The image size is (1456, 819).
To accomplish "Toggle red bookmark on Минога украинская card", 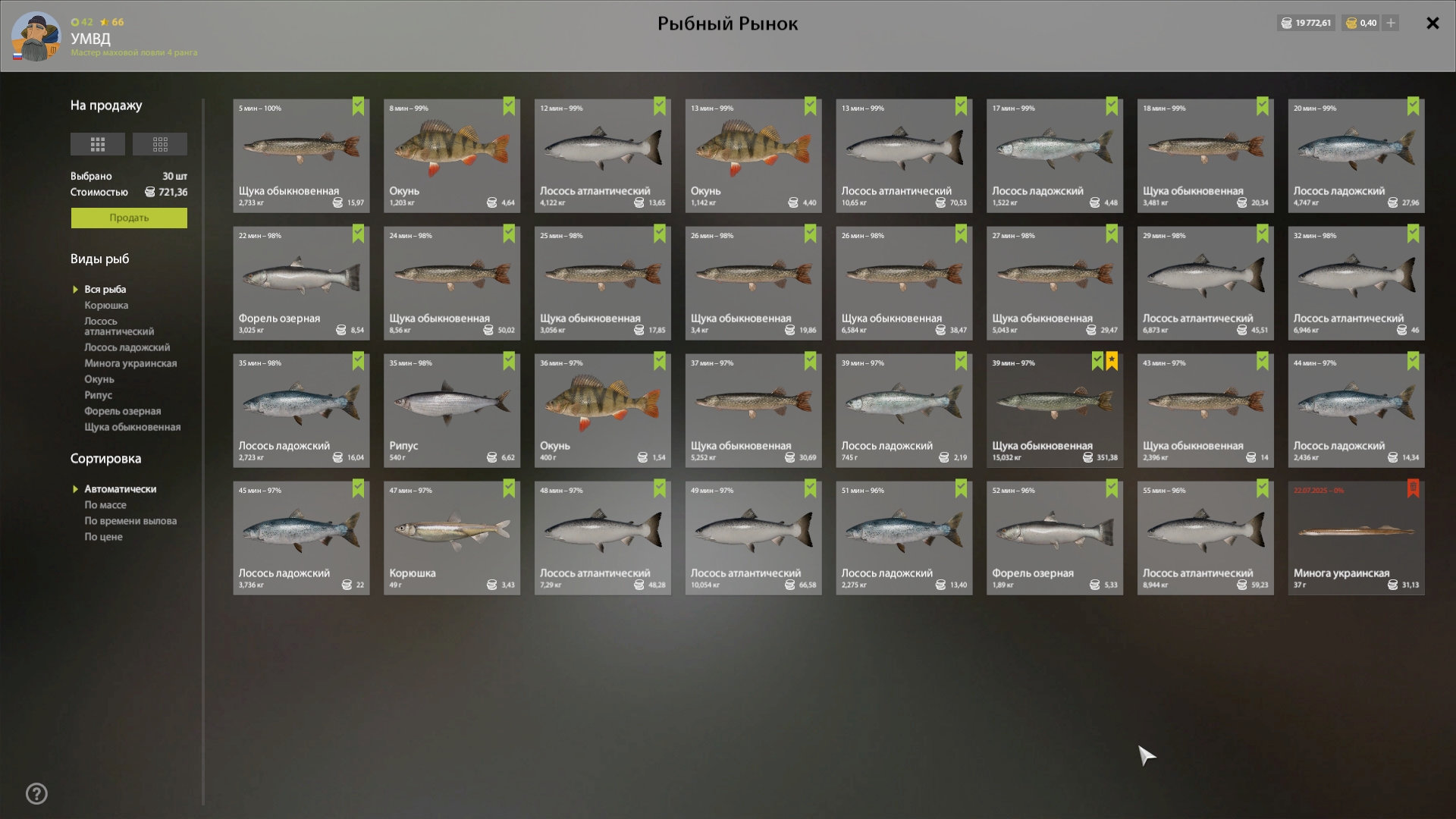I will pyautogui.click(x=1413, y=488).
